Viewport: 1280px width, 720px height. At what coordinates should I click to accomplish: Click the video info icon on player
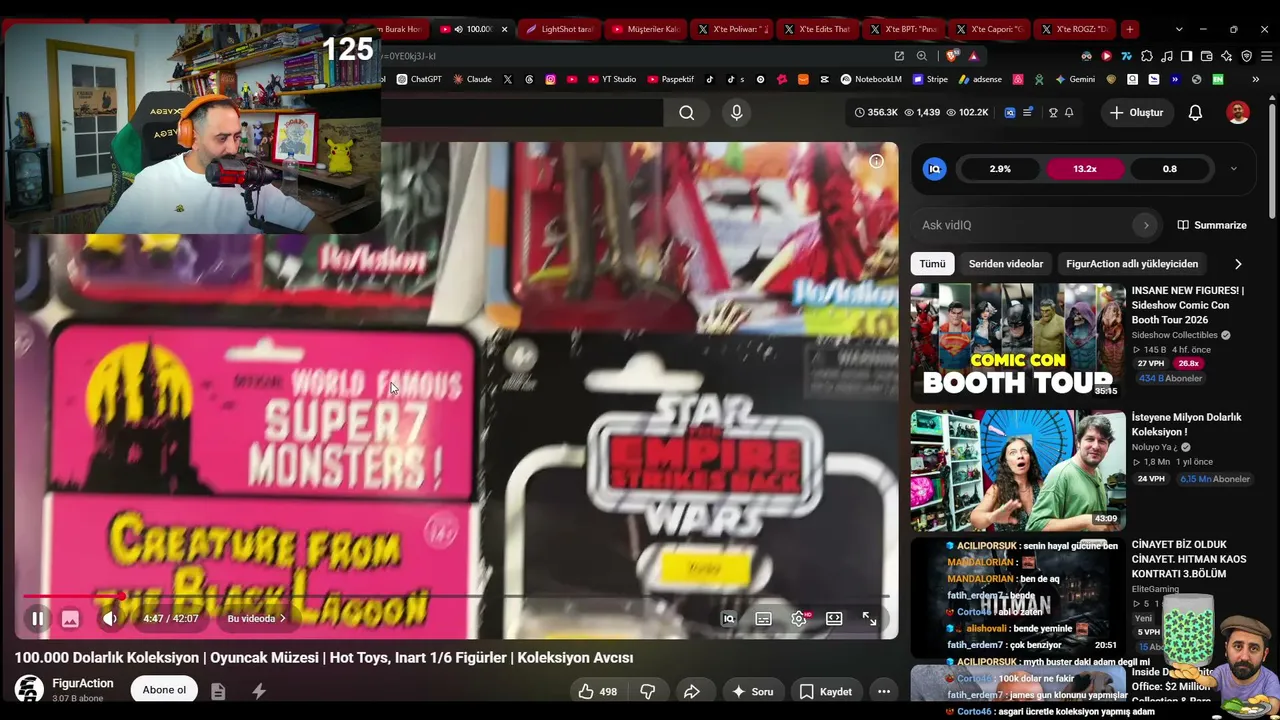[876, 161]
